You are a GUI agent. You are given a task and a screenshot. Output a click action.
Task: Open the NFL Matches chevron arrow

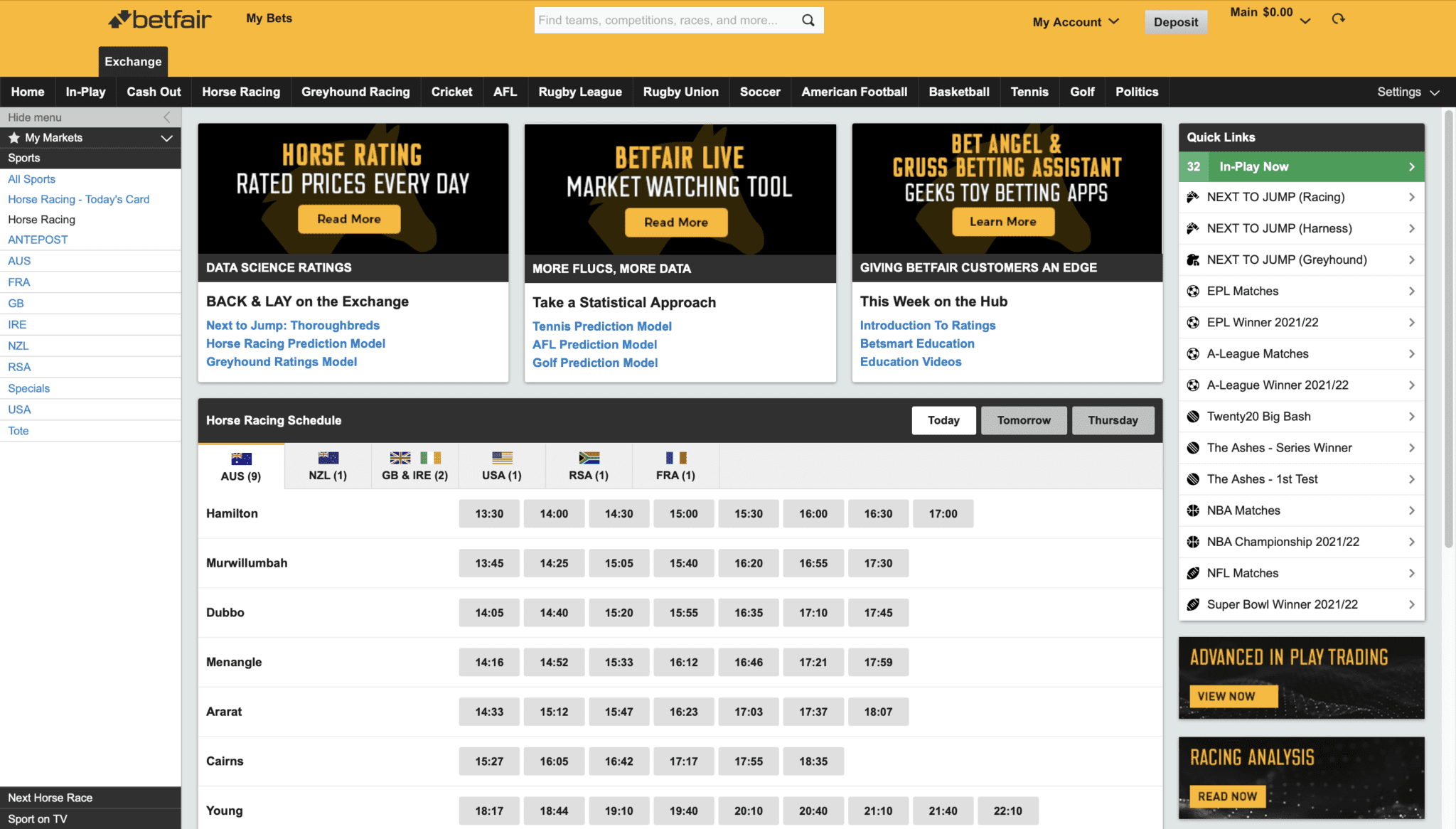point(1411,572)
